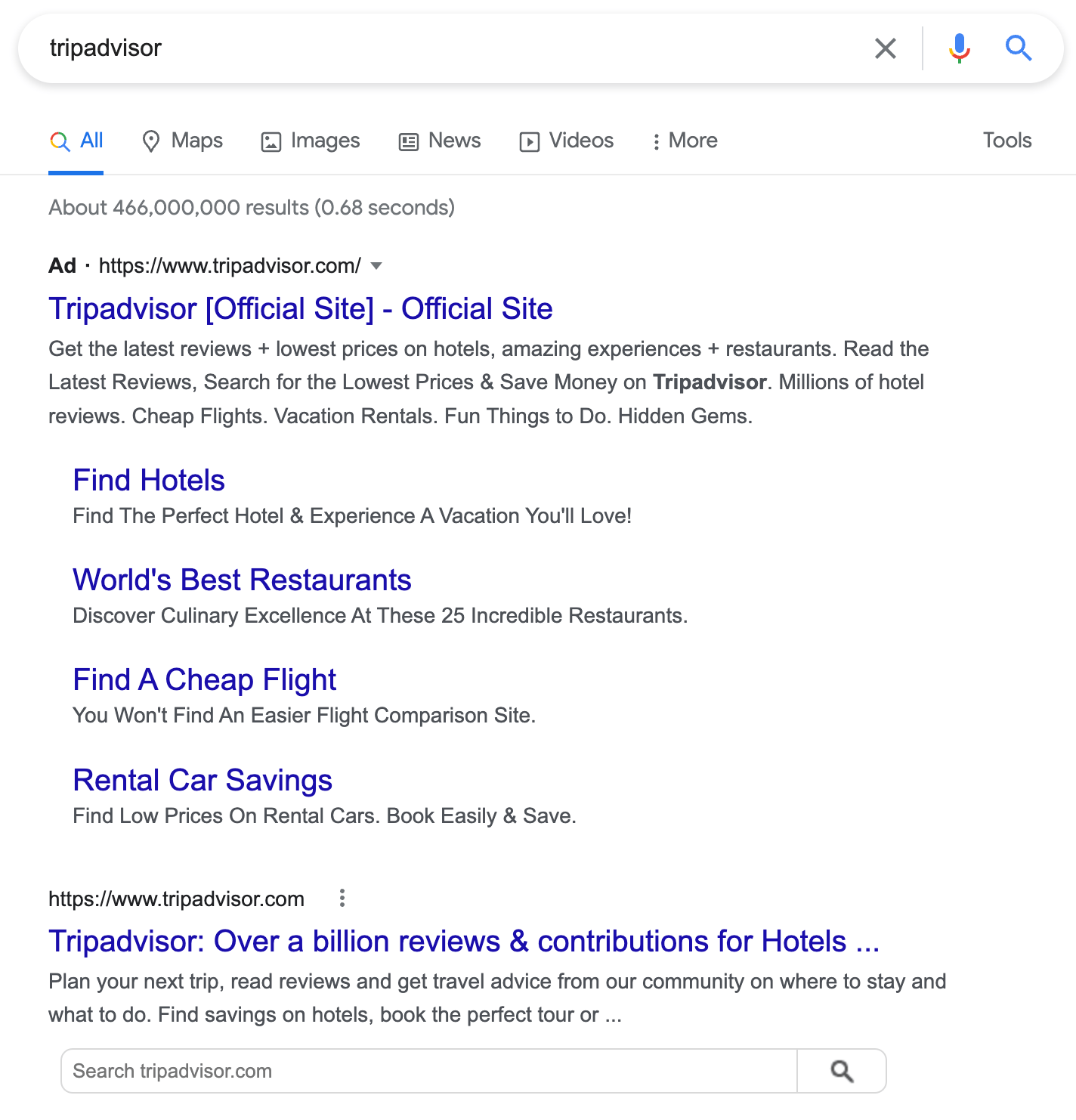Click the microphone voice search icon
The height and width of the screenshot is (1120, 1076).
tap(959, 48)
